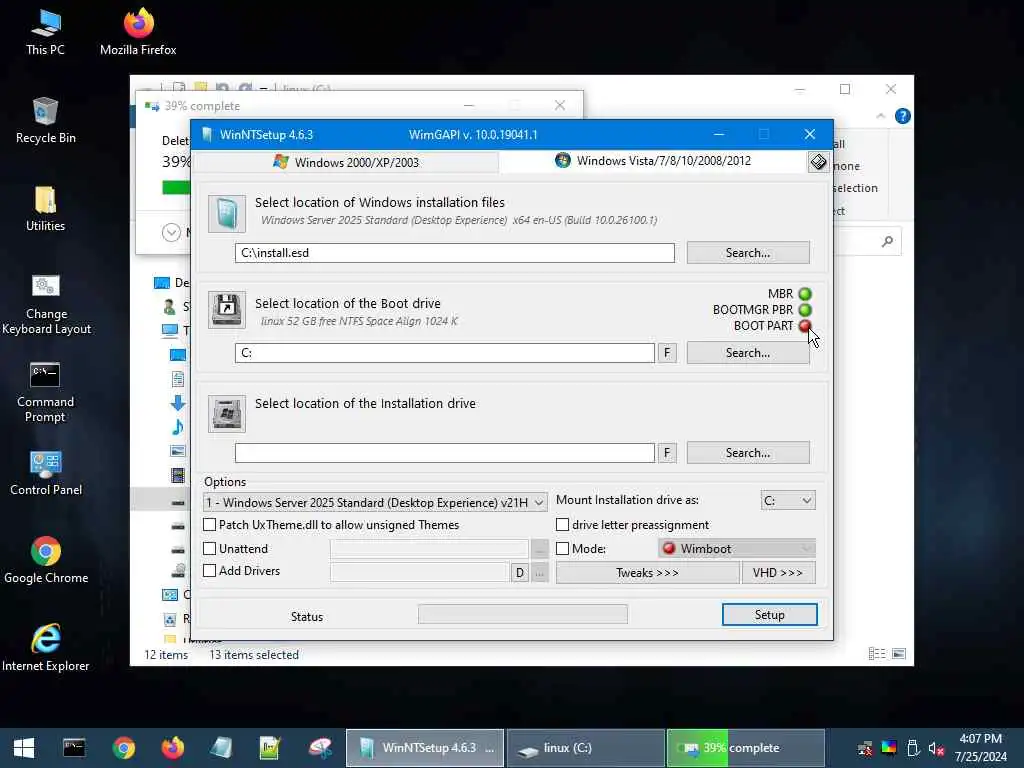
Task: Click the Setup button
Action: tap(769, 615)
